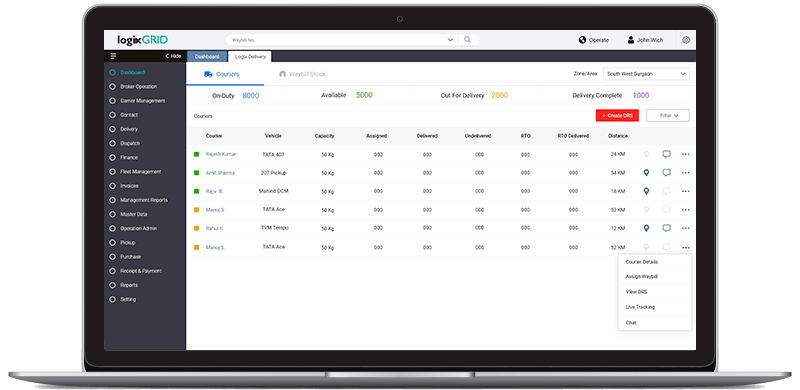
Task: Choose Live Tracking from context menu
Action: point(640,307)
